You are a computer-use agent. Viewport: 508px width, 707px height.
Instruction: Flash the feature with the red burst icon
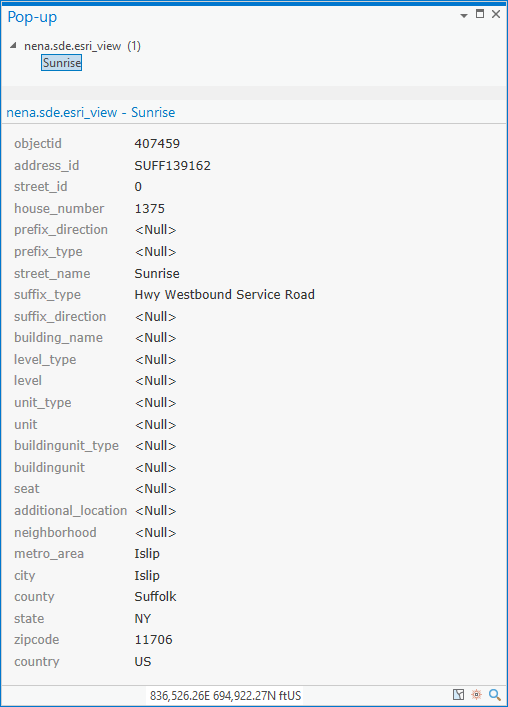point(476,695)
